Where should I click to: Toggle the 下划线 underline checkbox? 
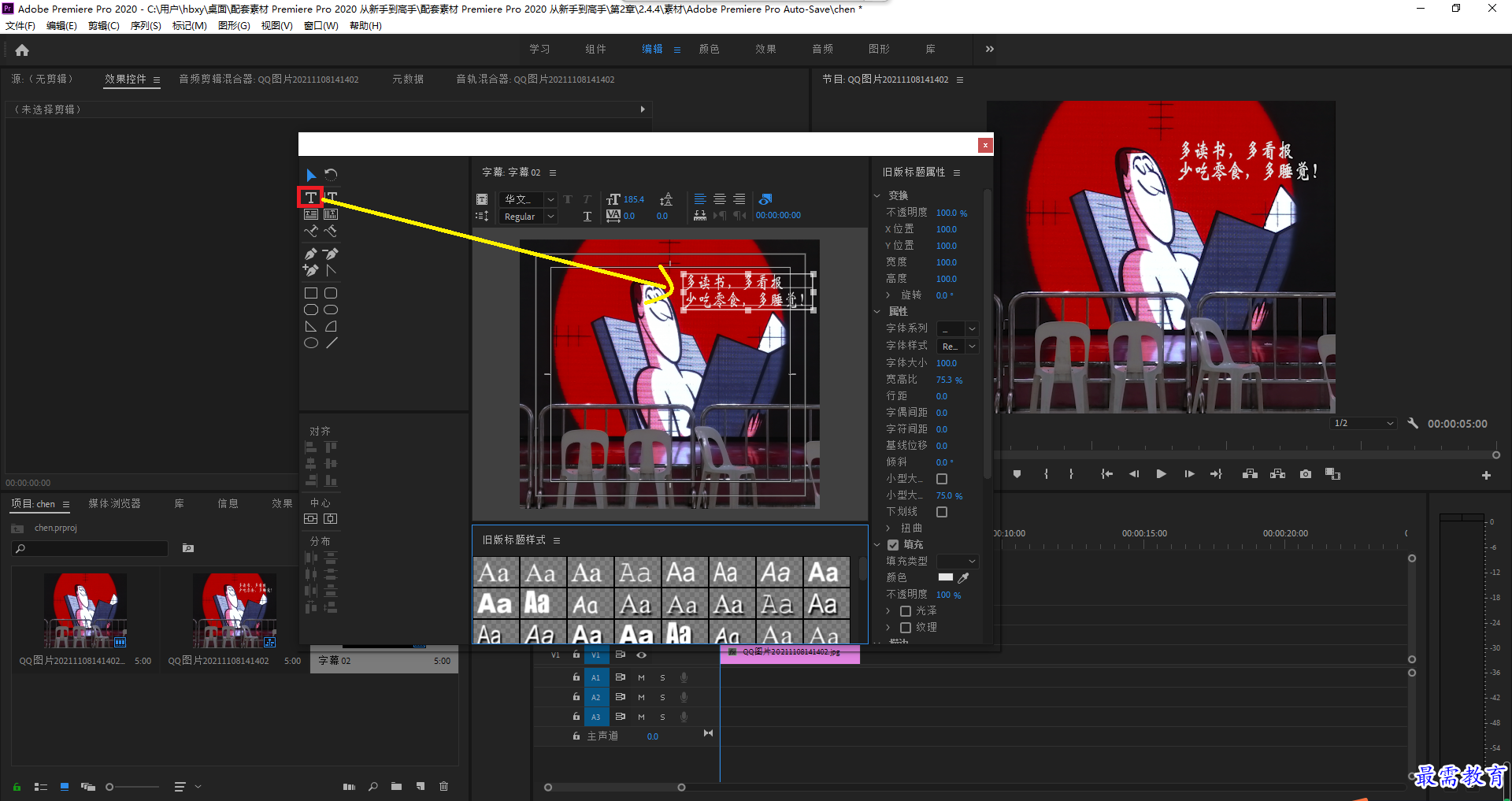click(x=942, y=512)
